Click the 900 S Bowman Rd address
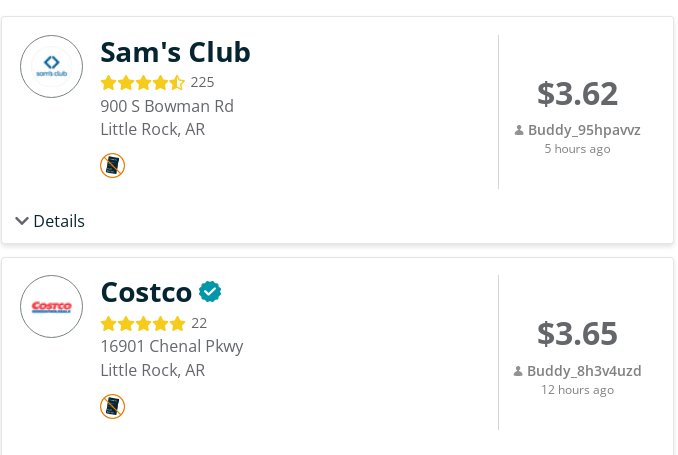Viewport: 678px width, 455px height. (167, 106)
